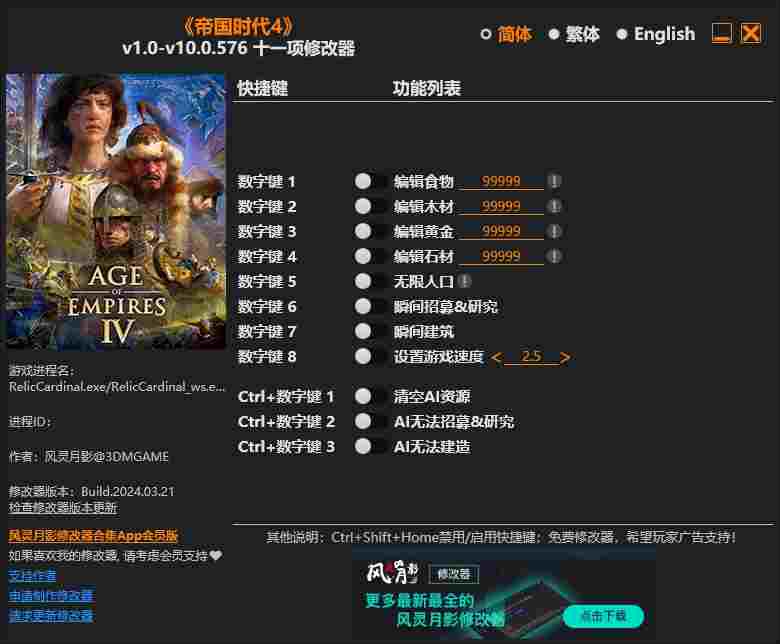Close the trainer with the orange X
This screenshot has width=780, height=644.
pyautogui.click(x=751, y=34)
